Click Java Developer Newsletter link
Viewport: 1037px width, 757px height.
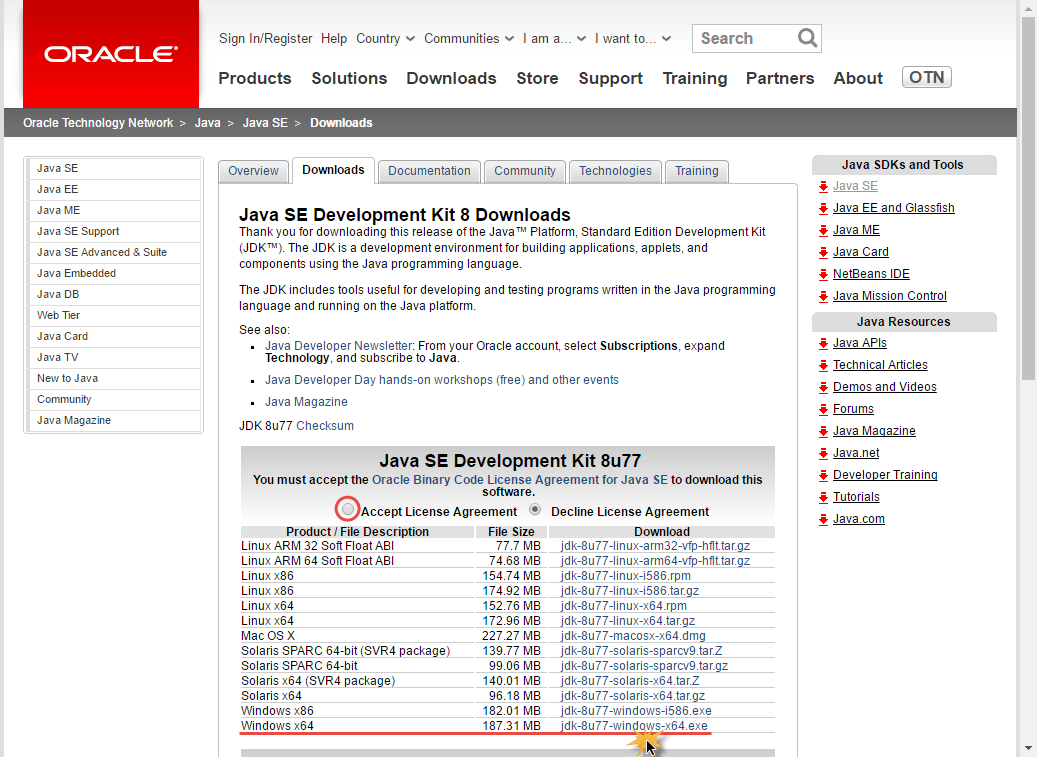[x=339, y=346]
